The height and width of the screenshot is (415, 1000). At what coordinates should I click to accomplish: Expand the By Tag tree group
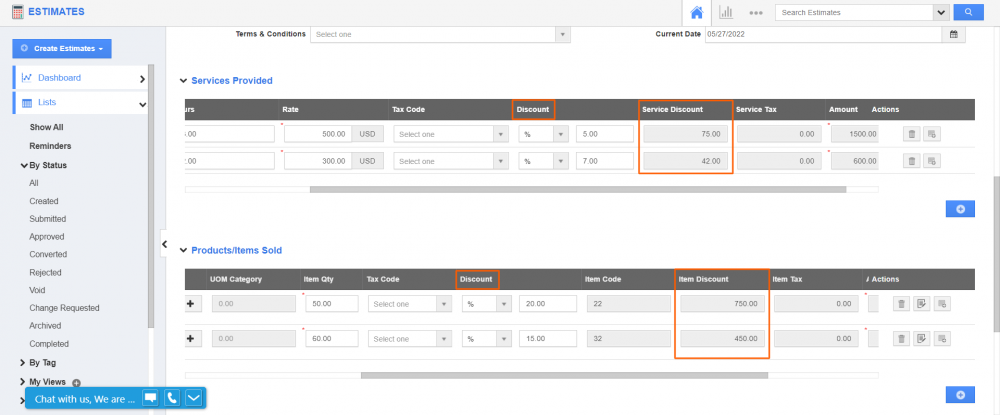tap(24, 363)
